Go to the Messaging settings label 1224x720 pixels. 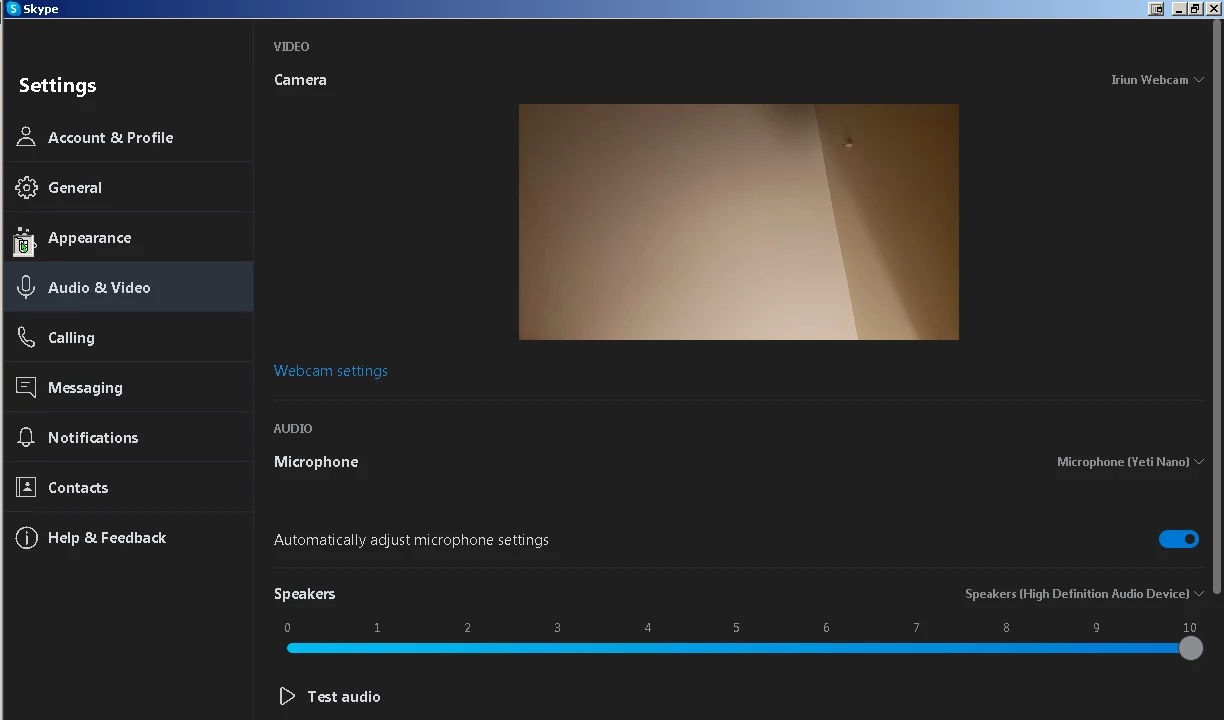[x=85, y=387]
